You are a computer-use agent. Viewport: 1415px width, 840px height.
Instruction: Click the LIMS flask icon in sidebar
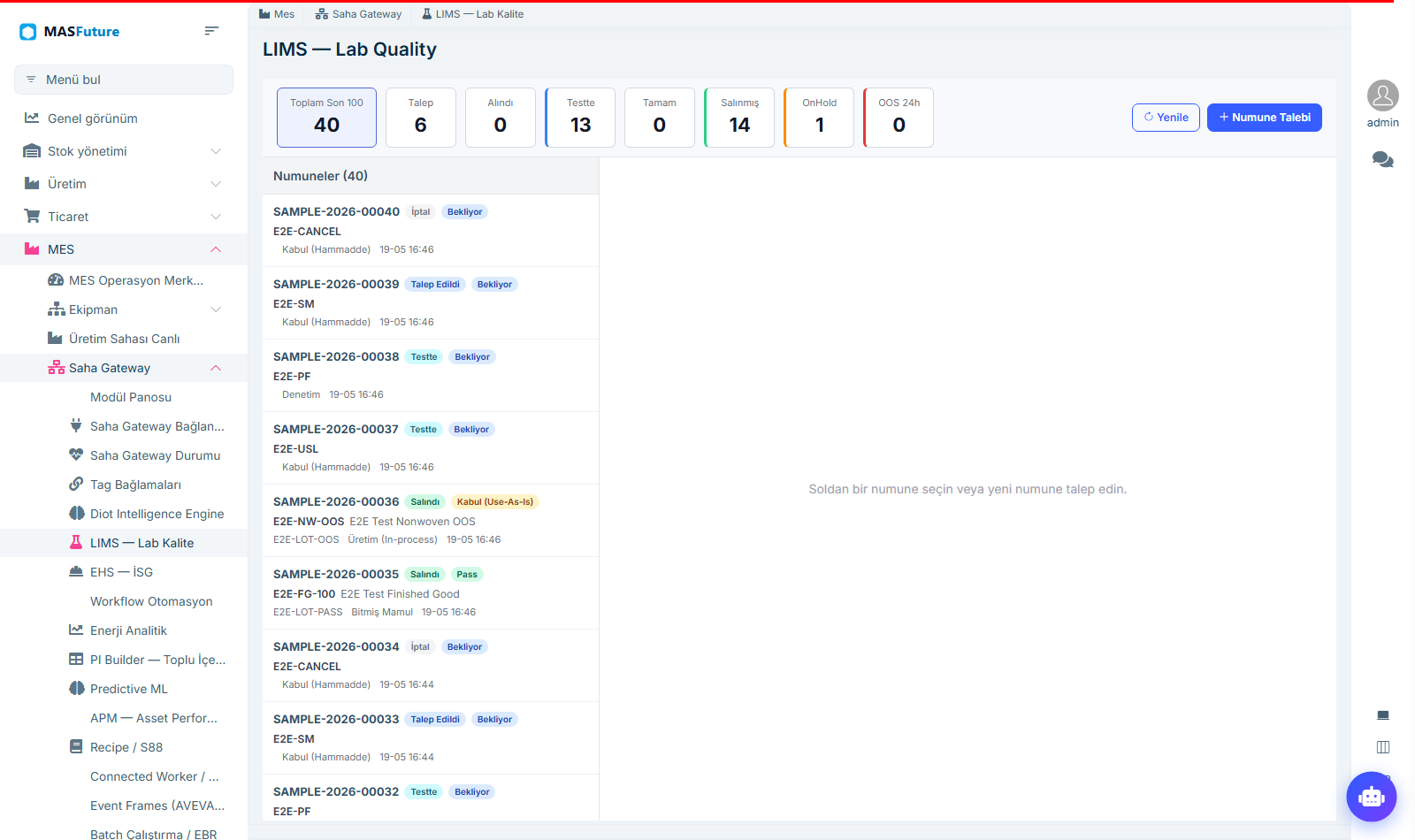[76, 543]
